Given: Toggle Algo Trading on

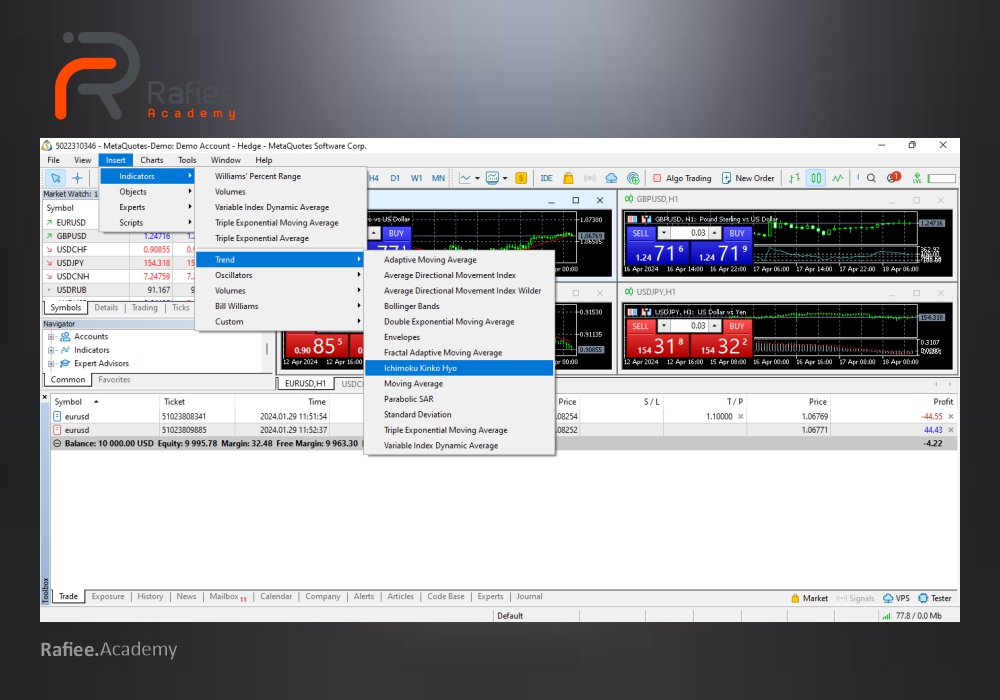Looking at the screenshot, I should (x=682, y=178).
